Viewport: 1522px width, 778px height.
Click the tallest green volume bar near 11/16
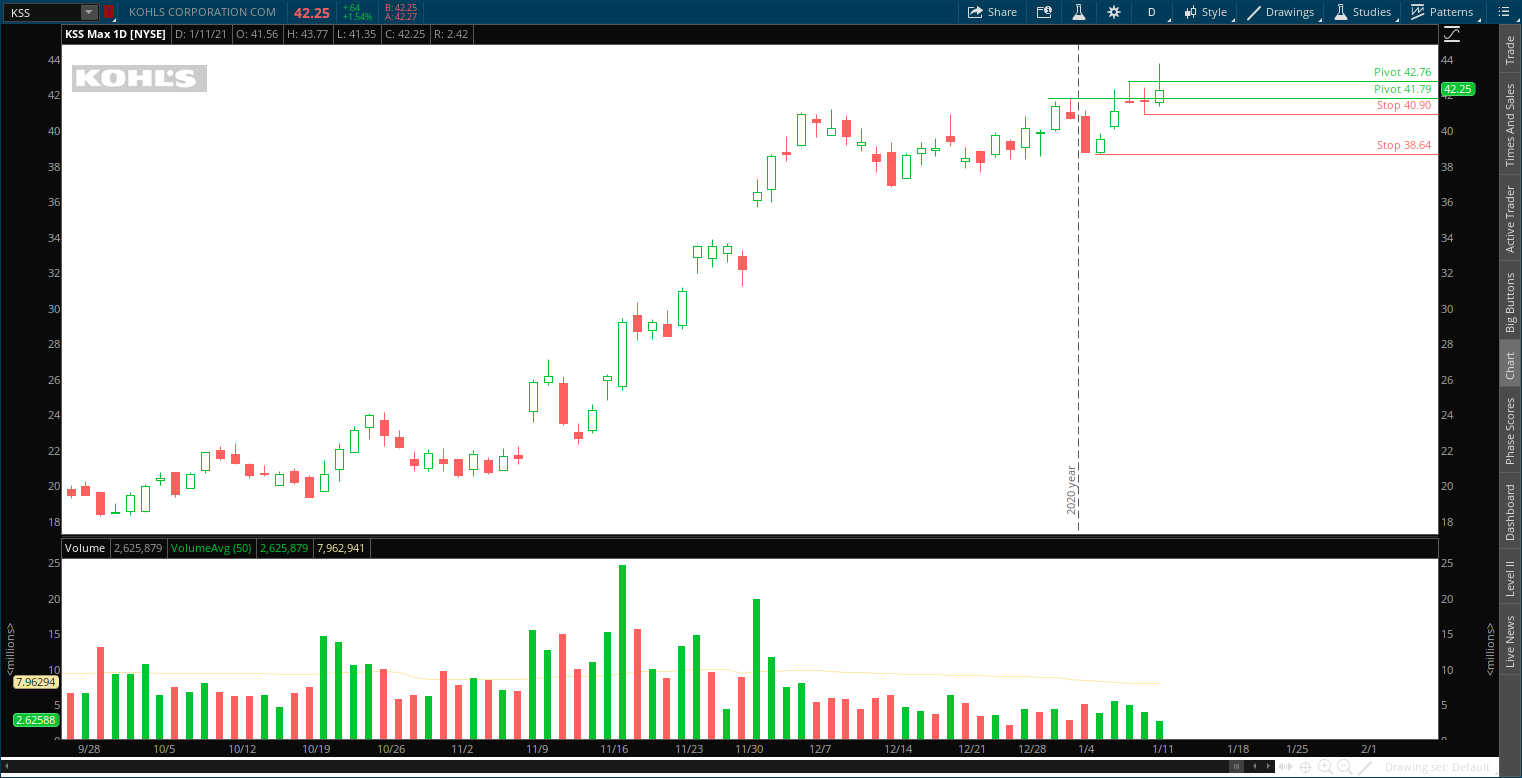point(622,652)
